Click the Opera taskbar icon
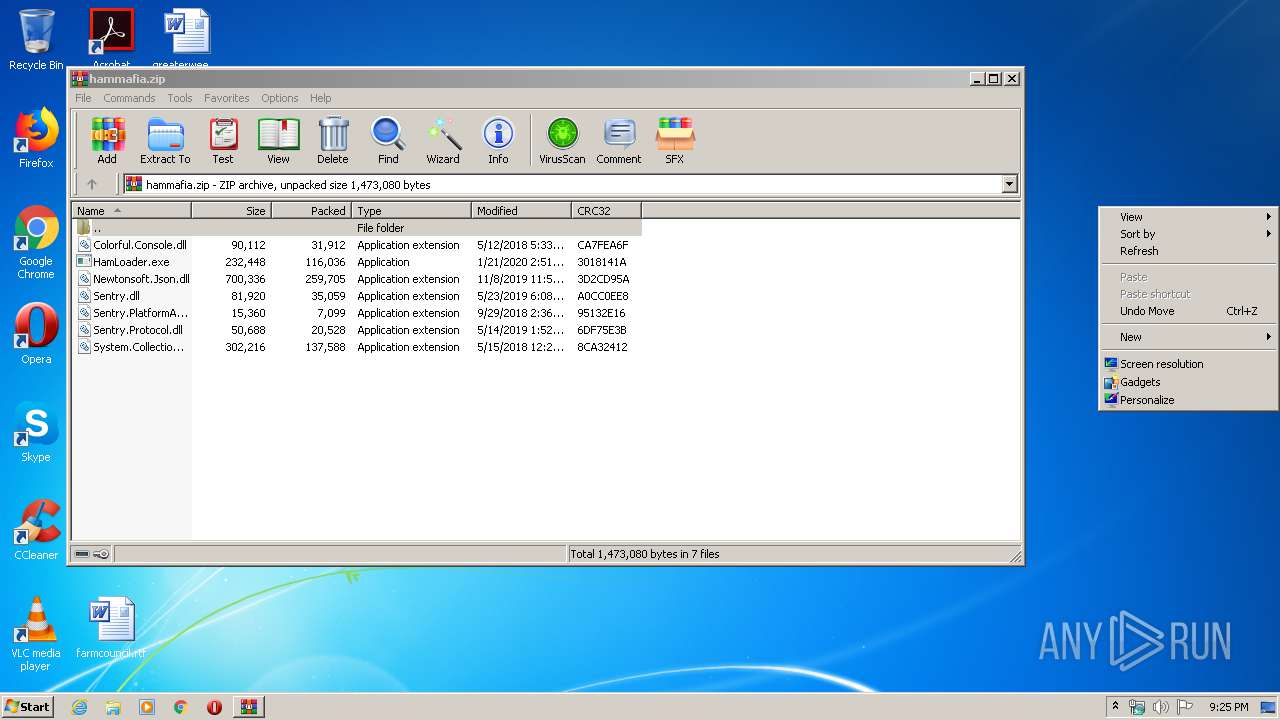The image size is (1280, 720). 214,707
